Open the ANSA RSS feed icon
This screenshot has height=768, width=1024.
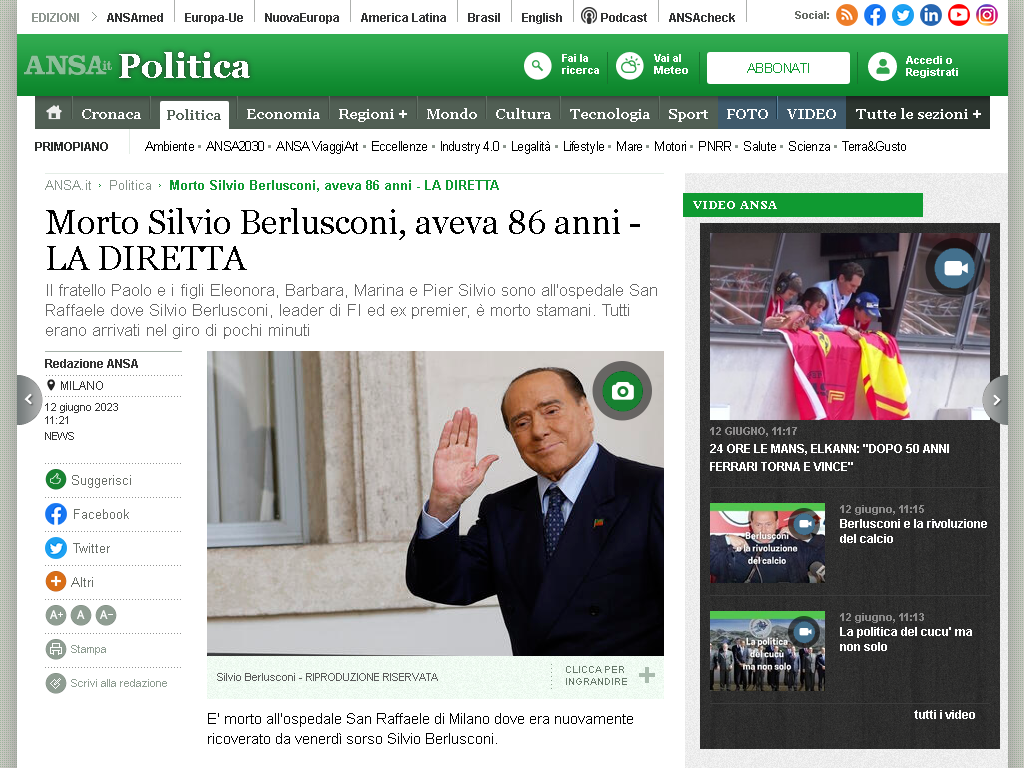847,15
